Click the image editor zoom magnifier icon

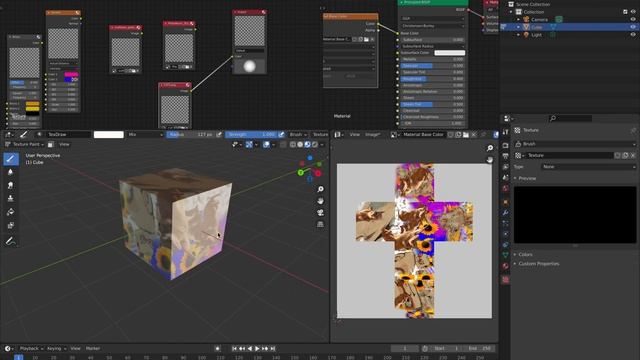[x=489, y=148]
